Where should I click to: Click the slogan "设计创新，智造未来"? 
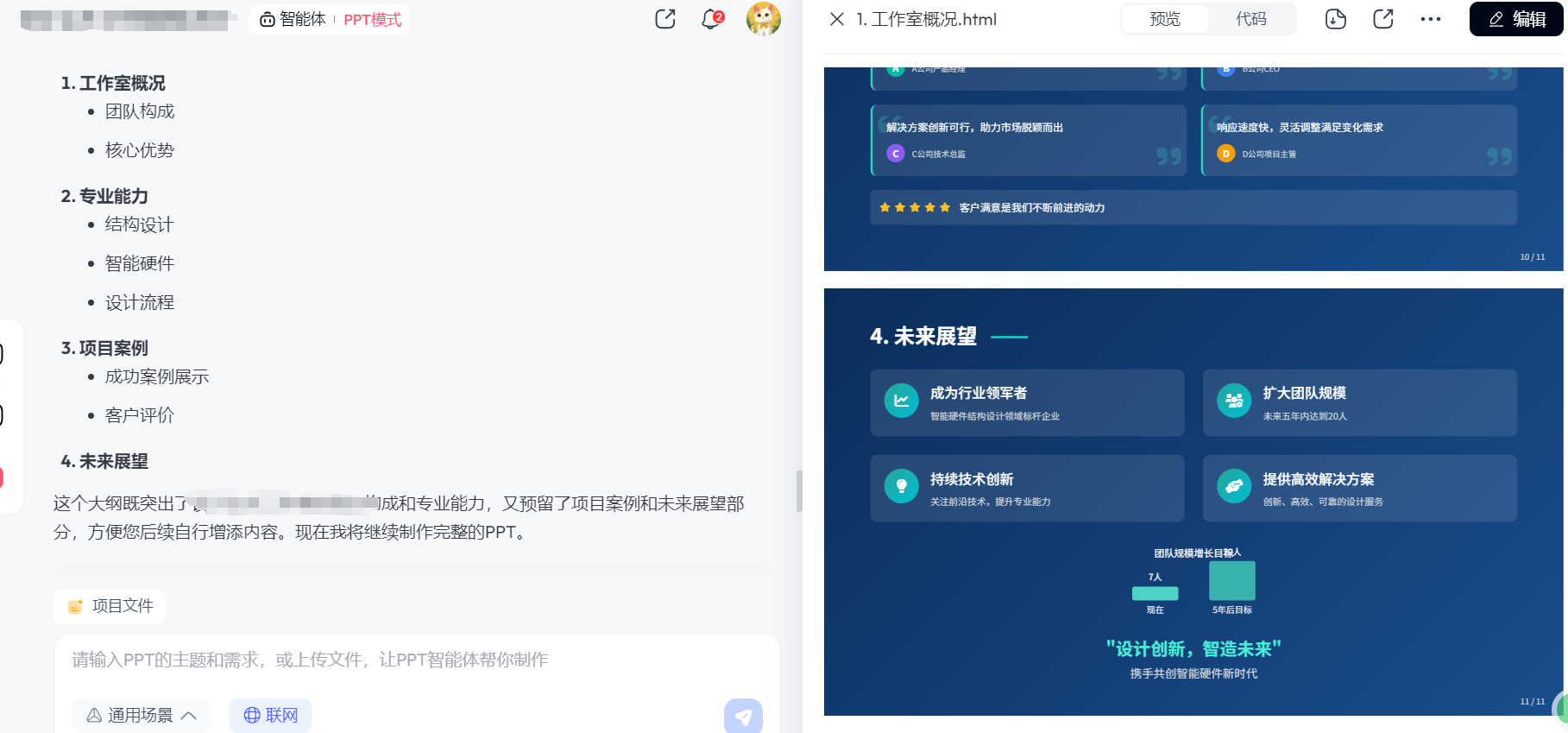coord(1193,649)
